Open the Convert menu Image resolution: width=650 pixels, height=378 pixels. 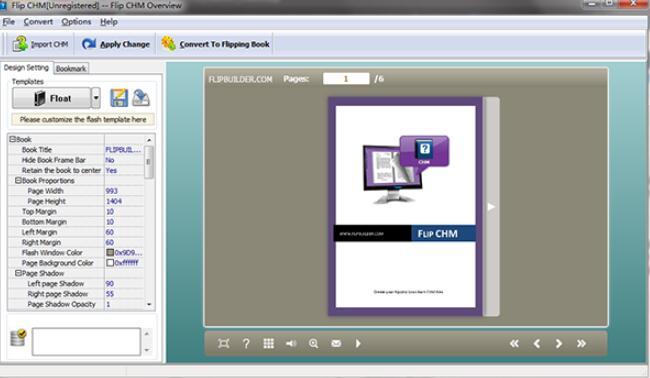pyautogui.click(x=38, y=22)
